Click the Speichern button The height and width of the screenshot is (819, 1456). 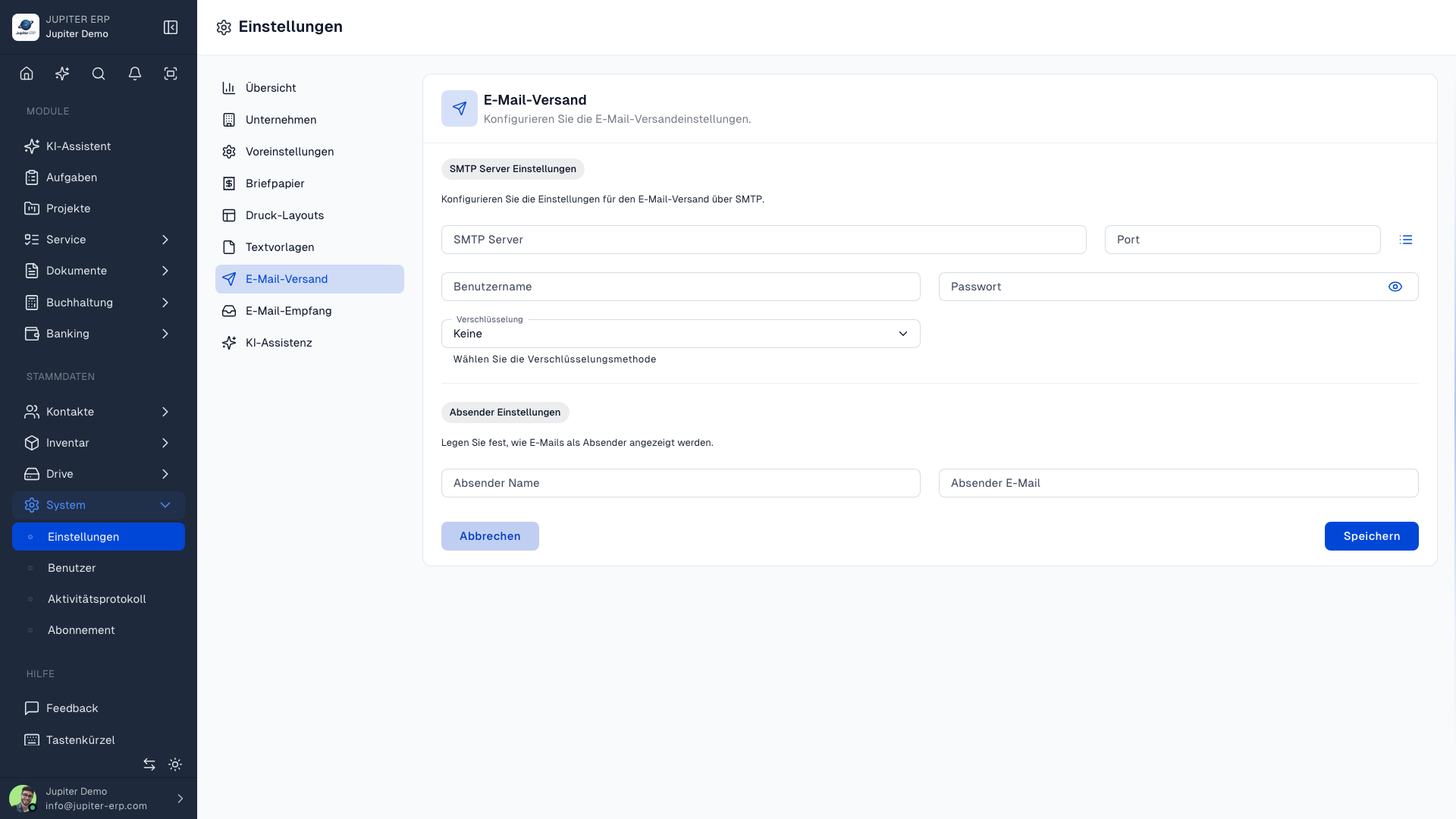pyautogui.click(x=1371, y=536)
